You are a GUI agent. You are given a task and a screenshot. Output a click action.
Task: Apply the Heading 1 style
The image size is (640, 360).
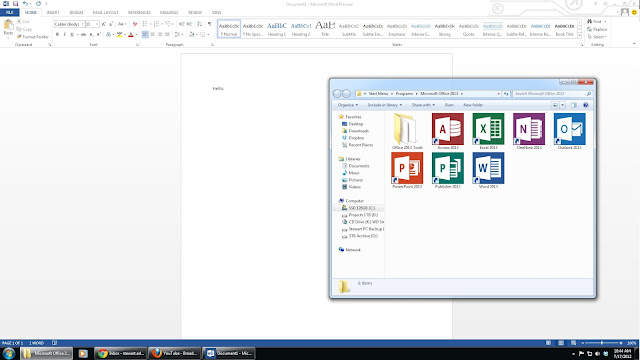(x=277, y=29)
